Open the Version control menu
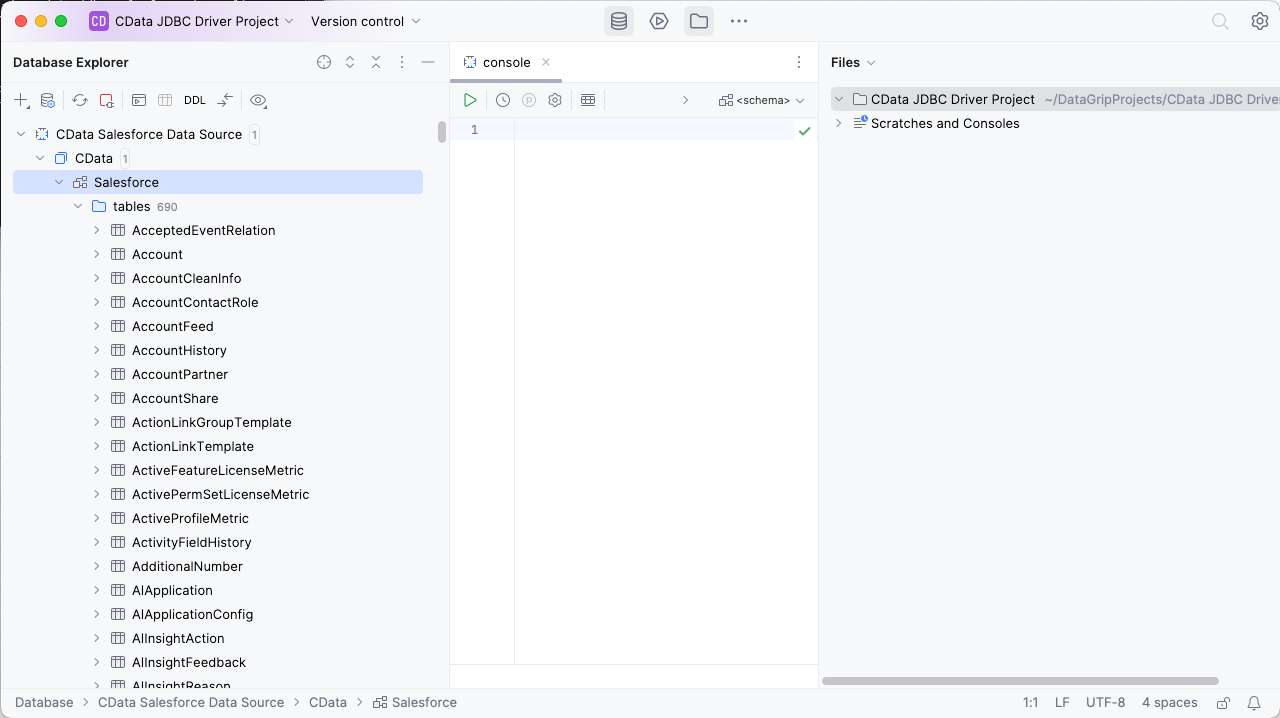The image size is (1280, 718). [365, 21]
